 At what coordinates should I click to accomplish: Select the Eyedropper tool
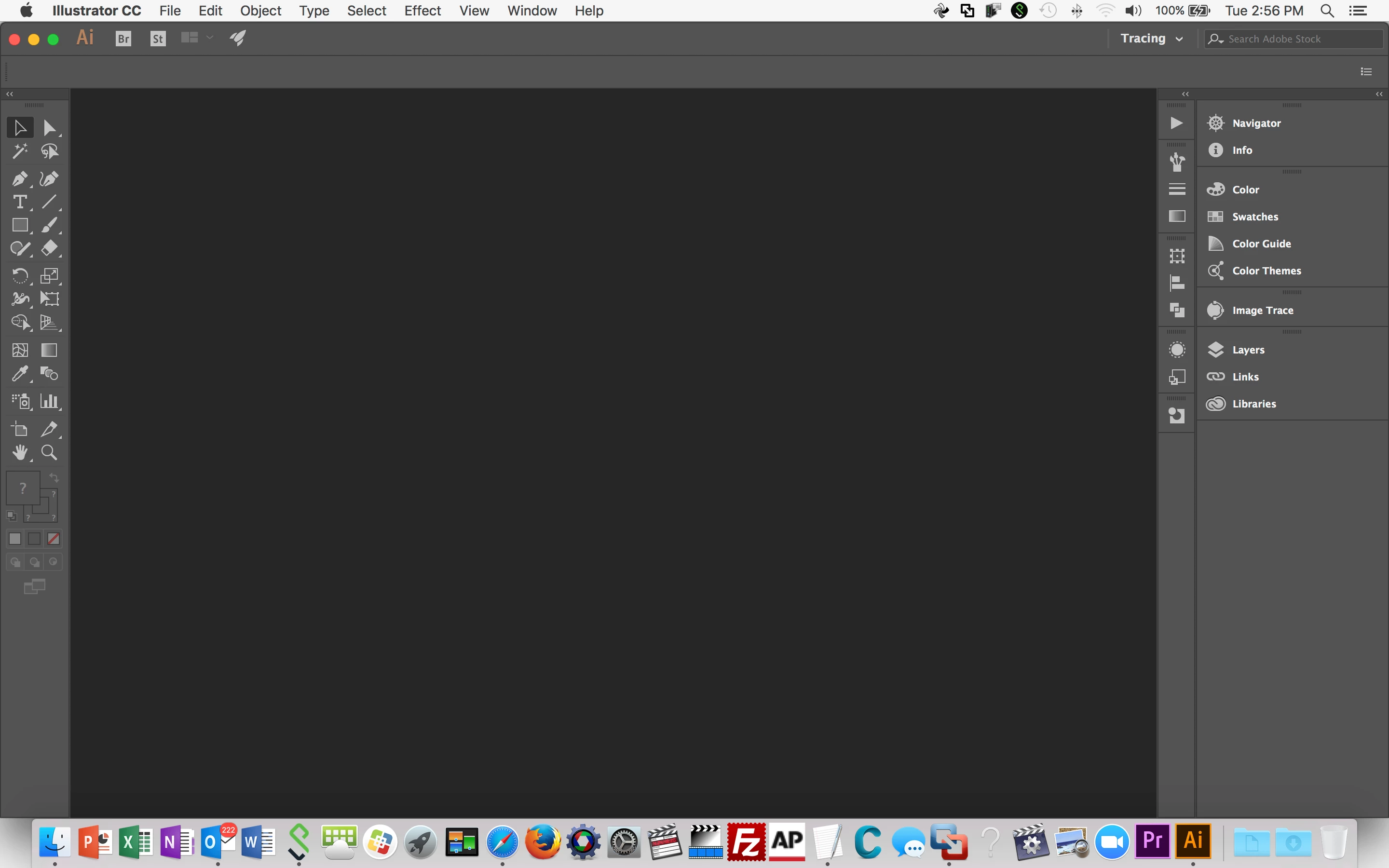pos(19,374)
